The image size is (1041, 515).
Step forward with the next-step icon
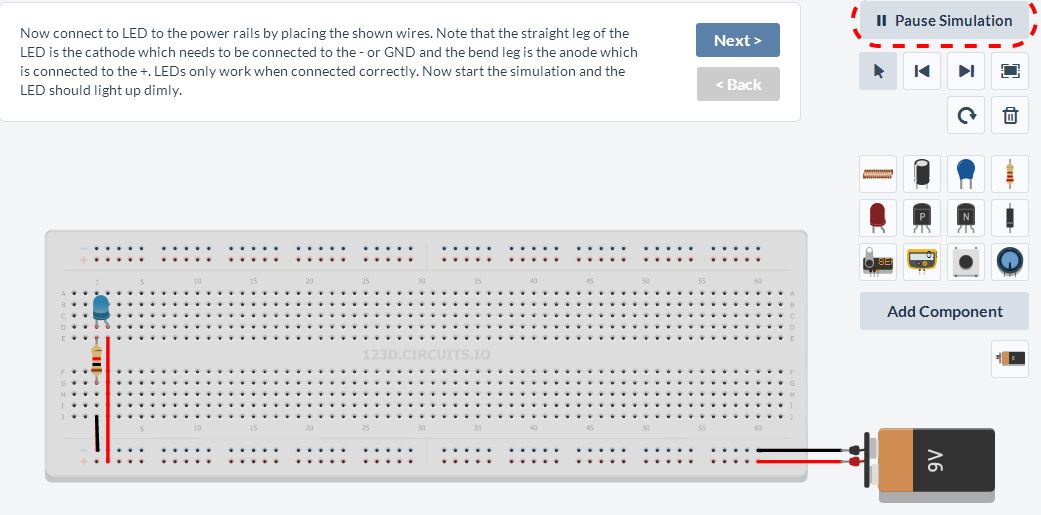(966, 71)
